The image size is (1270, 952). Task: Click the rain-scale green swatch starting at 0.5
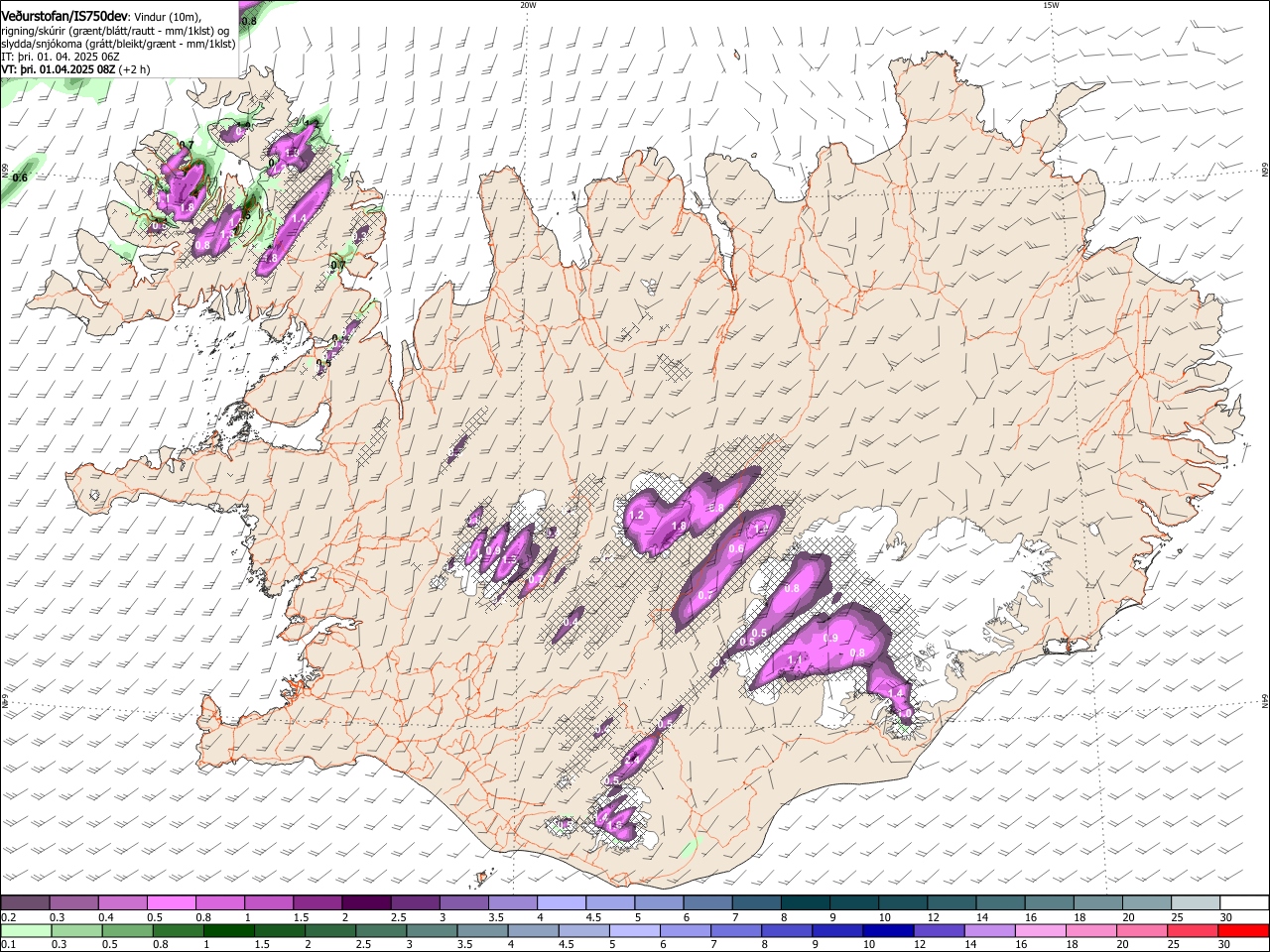pos(127,931)
